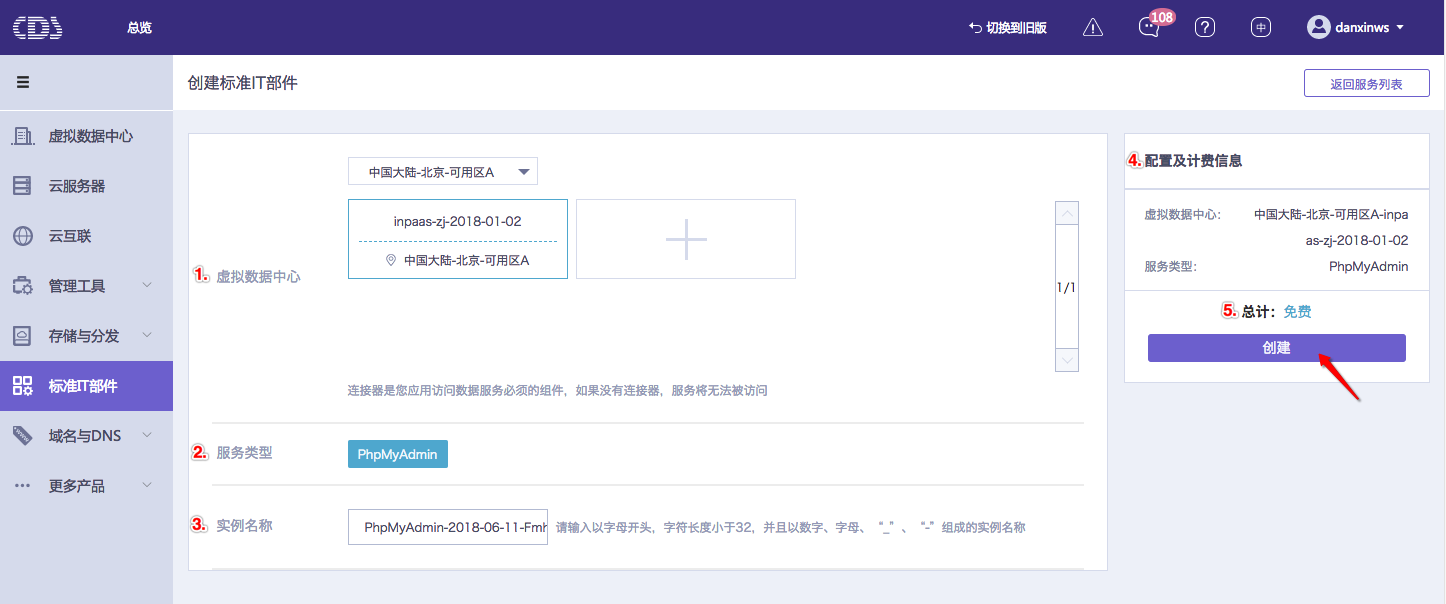The height and width of the screenshot is (604, 1446).
Task: Click the plus tile to add data center
Action: (x=686, y=239)
